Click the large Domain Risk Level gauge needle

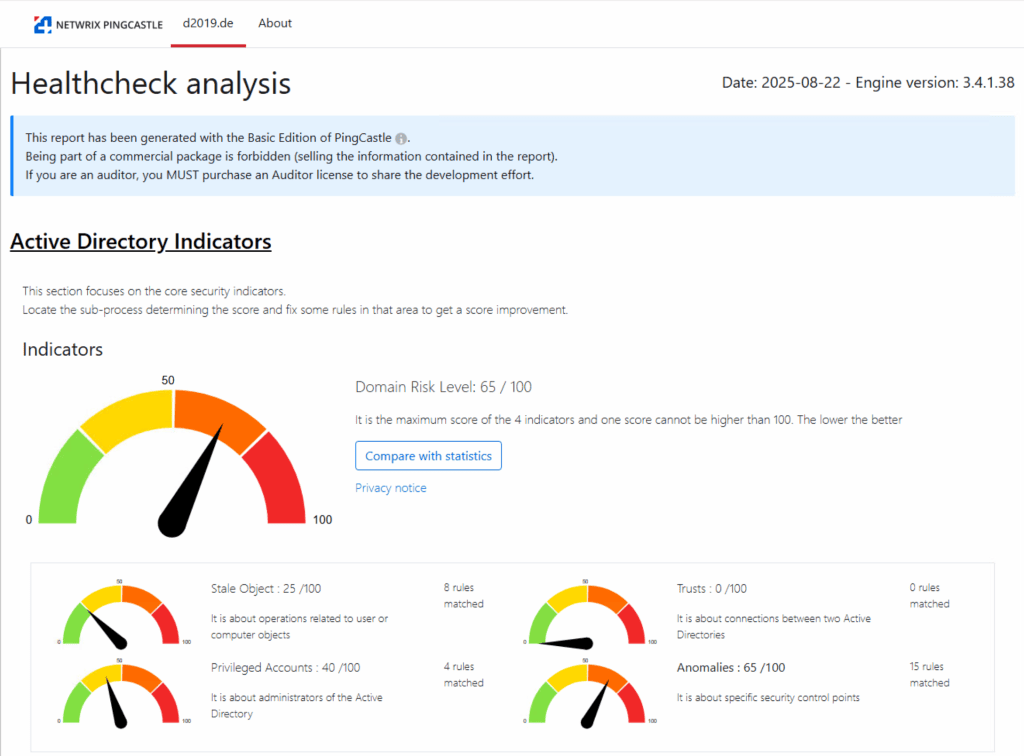point(195,480)
